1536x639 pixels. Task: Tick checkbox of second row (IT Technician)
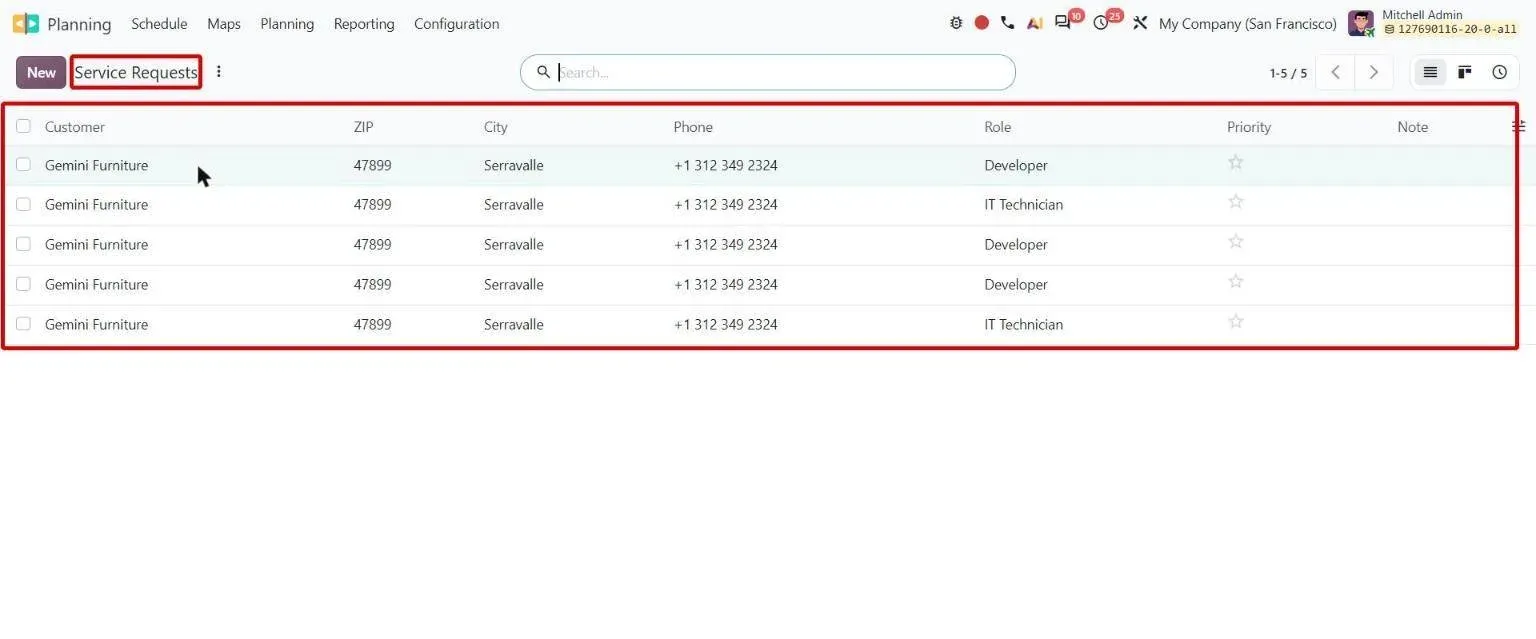[23, 204]
